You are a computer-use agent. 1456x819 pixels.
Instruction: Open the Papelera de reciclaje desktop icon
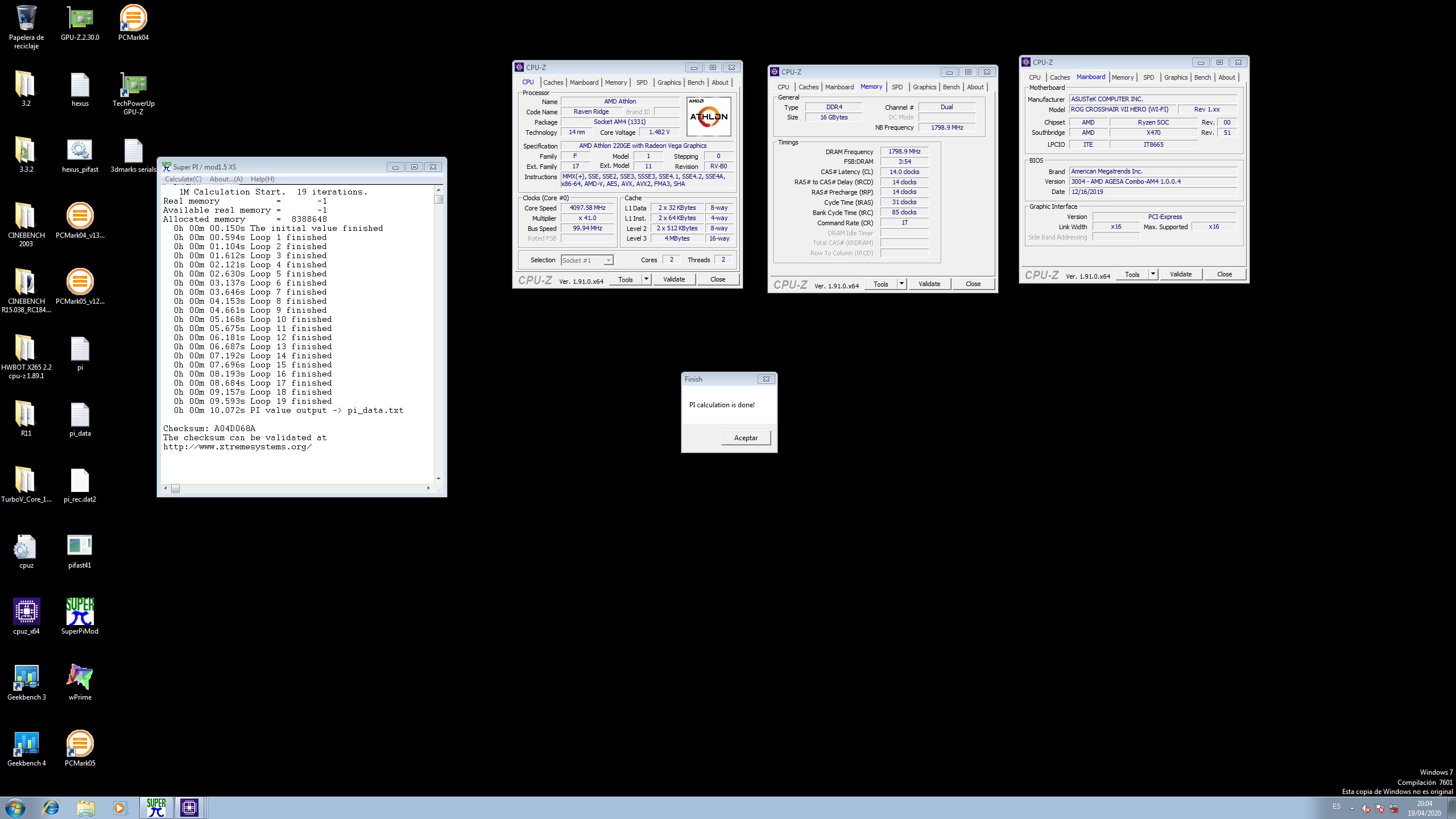pos(26,27)
